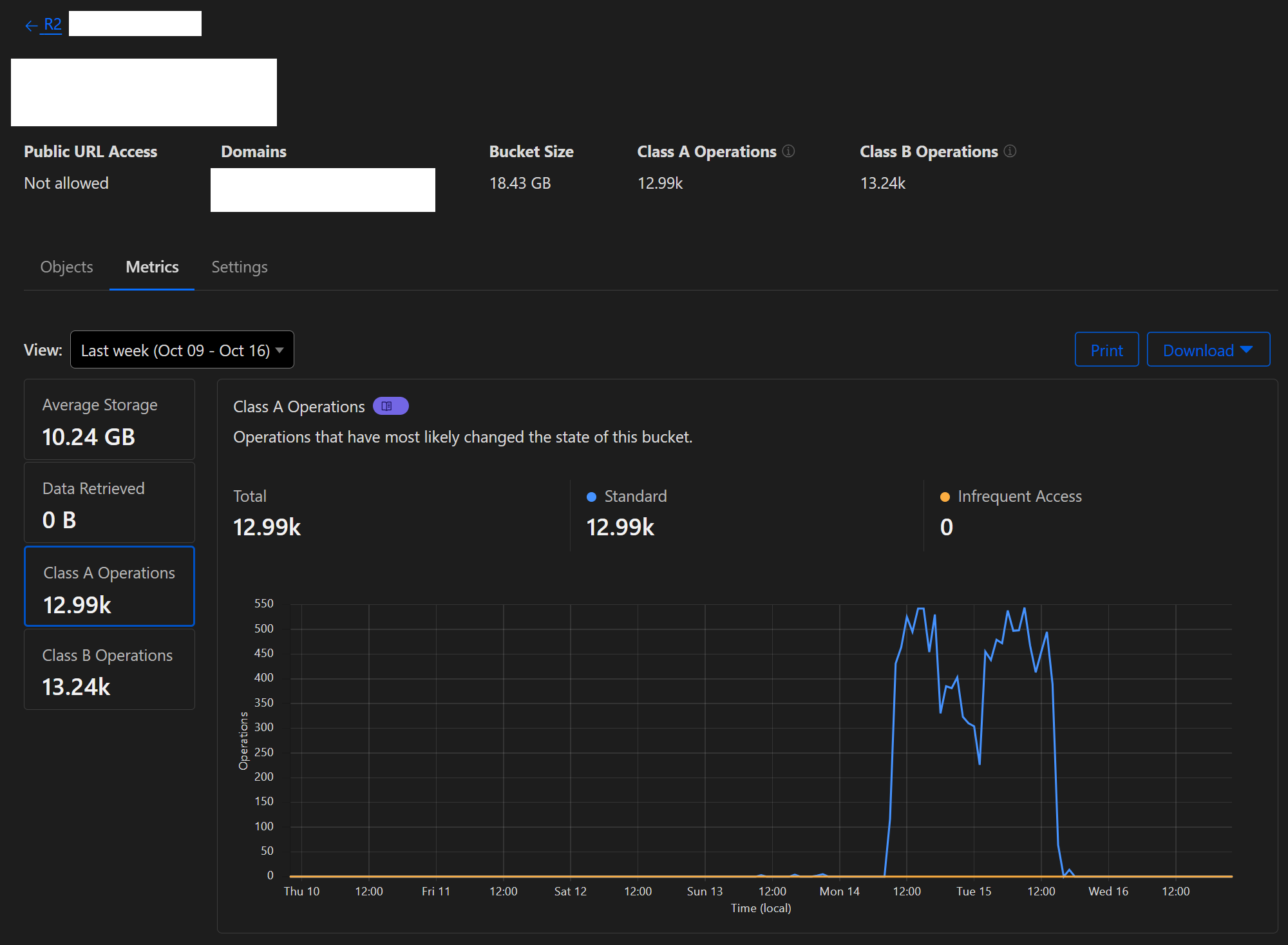Screen dimensions: 1288x945
Task: Click the Mon 14 label on the time axis
Action: (839, 891)
